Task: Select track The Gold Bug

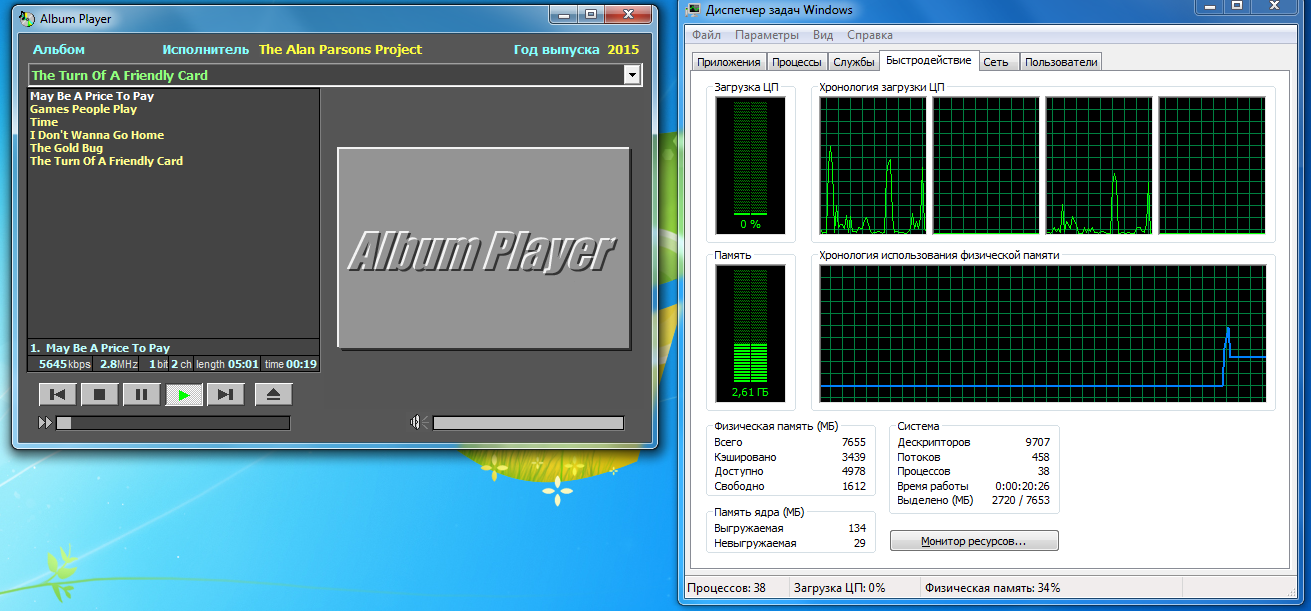Action: 66,148
